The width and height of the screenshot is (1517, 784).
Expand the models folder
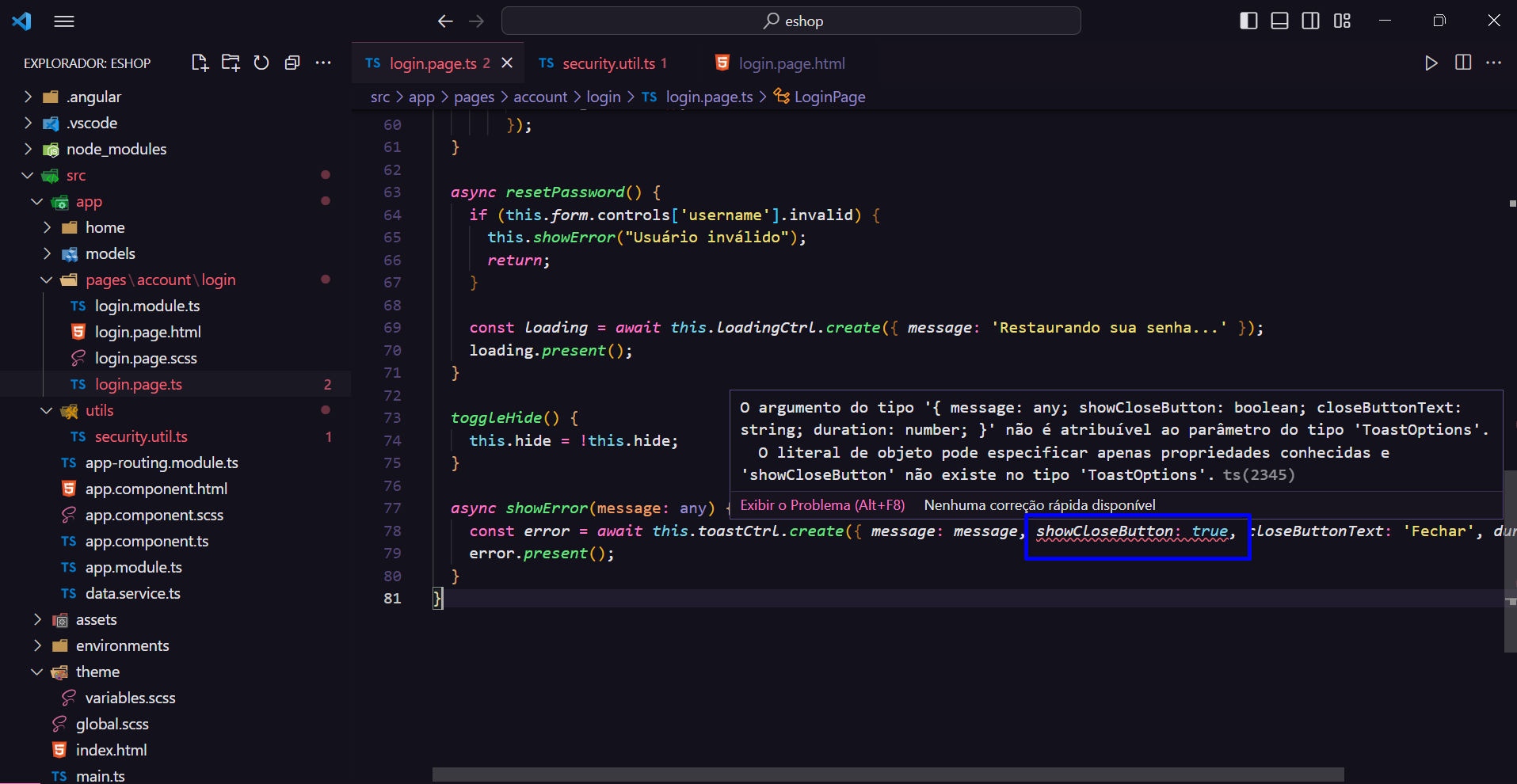[47, 253]
